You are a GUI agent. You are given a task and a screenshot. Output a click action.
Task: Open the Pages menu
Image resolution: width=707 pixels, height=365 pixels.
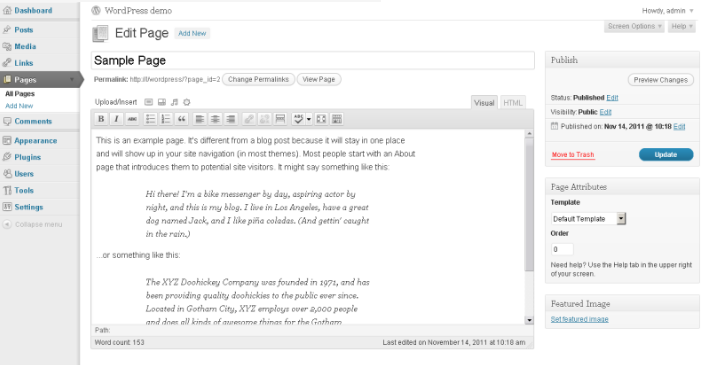(x=40, y=80)
